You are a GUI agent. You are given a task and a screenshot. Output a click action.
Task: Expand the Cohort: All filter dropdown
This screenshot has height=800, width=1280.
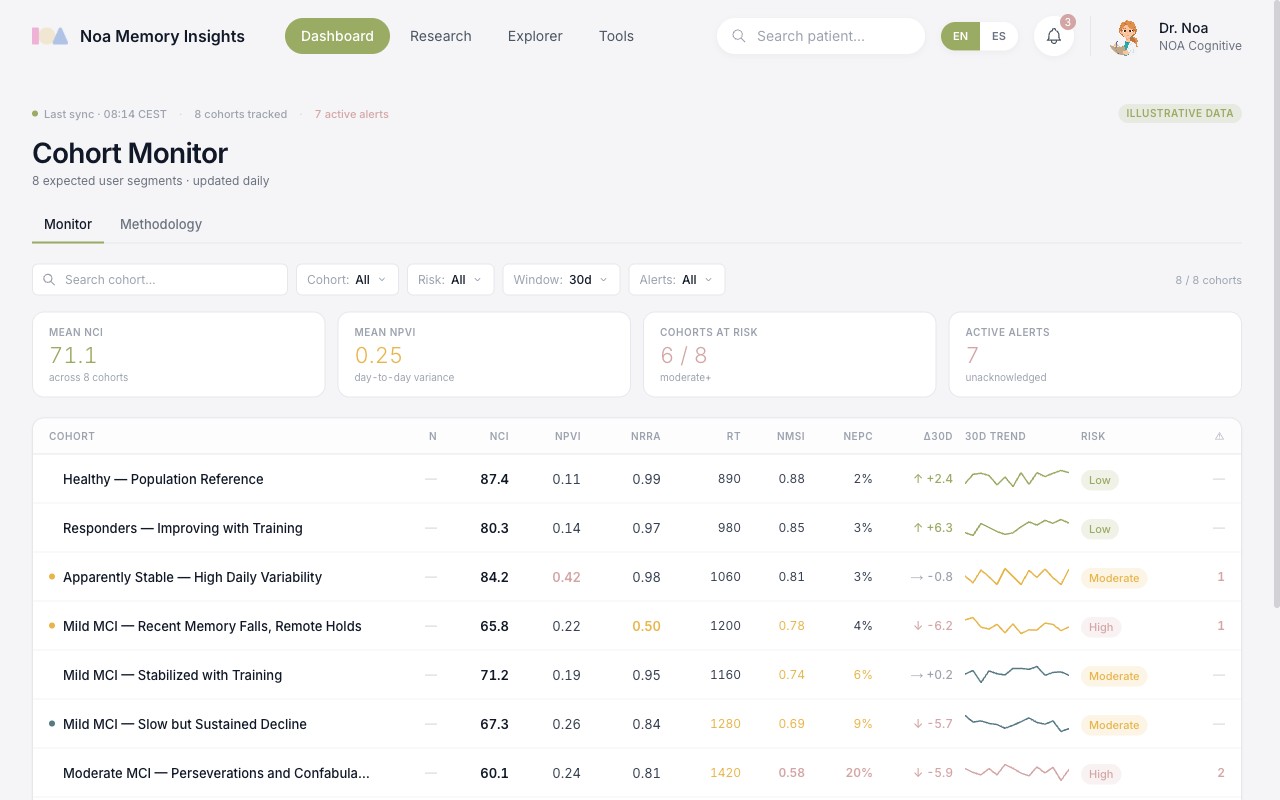[347, 280]
